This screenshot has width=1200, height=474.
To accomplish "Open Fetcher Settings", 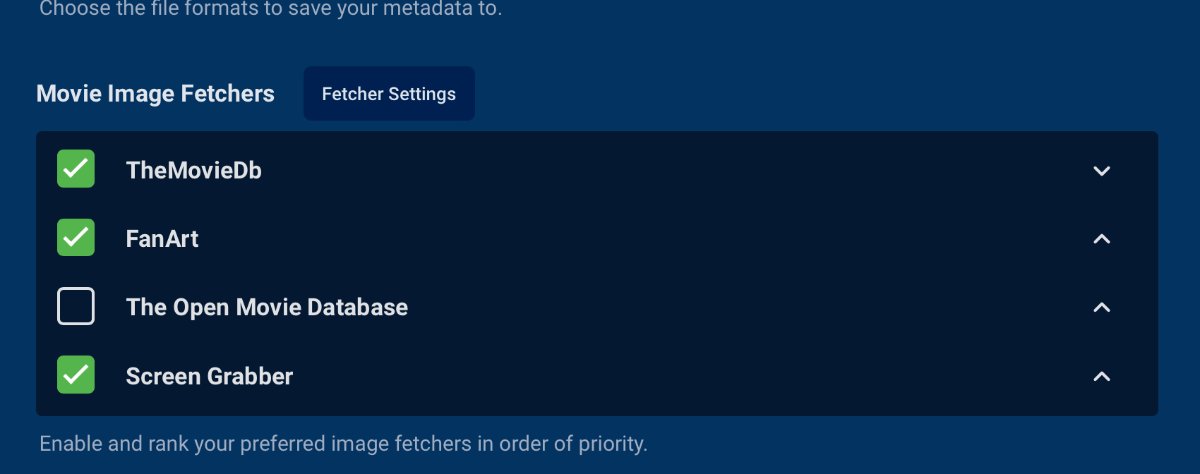I will pos(389,94).
